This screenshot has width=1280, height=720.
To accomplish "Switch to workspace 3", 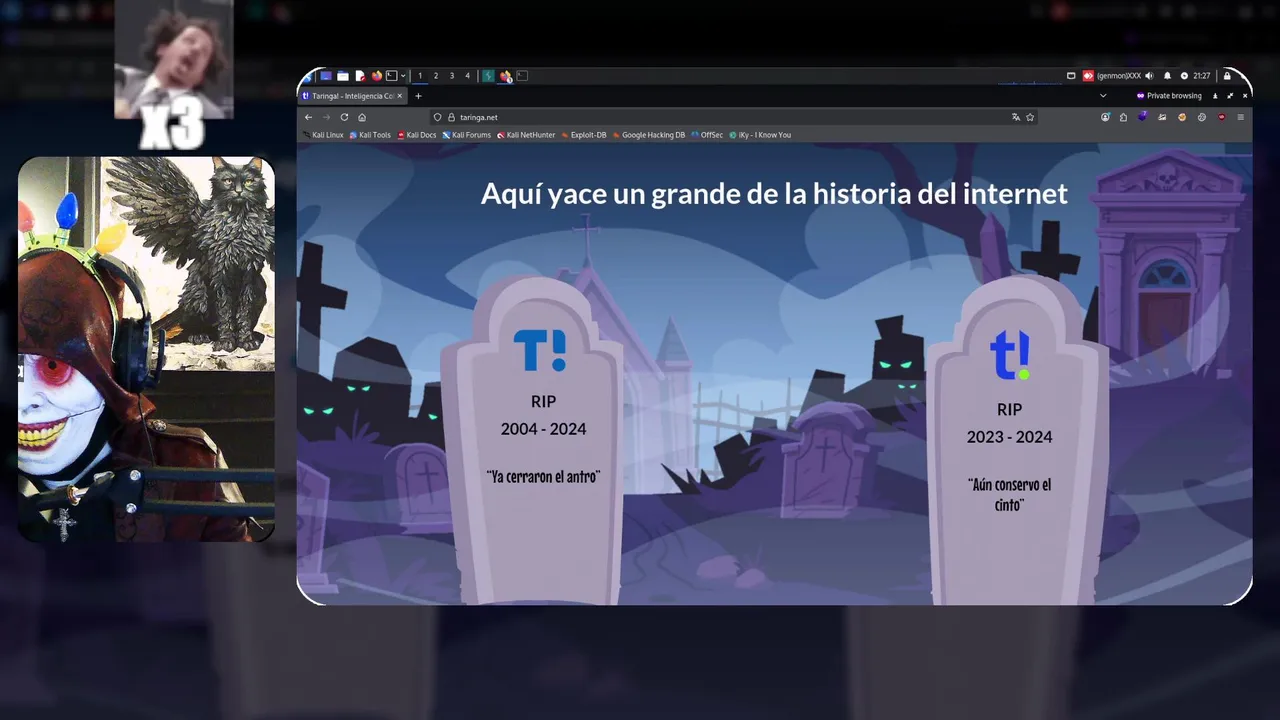I will (x=452, y=76).
